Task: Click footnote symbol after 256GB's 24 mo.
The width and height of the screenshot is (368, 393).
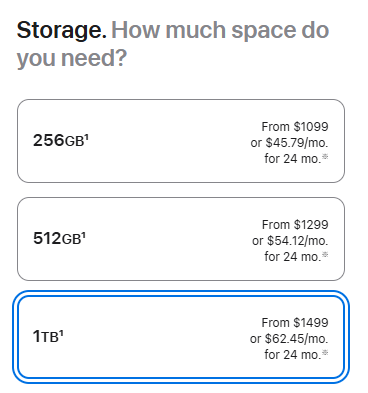Action: [x=325, y=157]
